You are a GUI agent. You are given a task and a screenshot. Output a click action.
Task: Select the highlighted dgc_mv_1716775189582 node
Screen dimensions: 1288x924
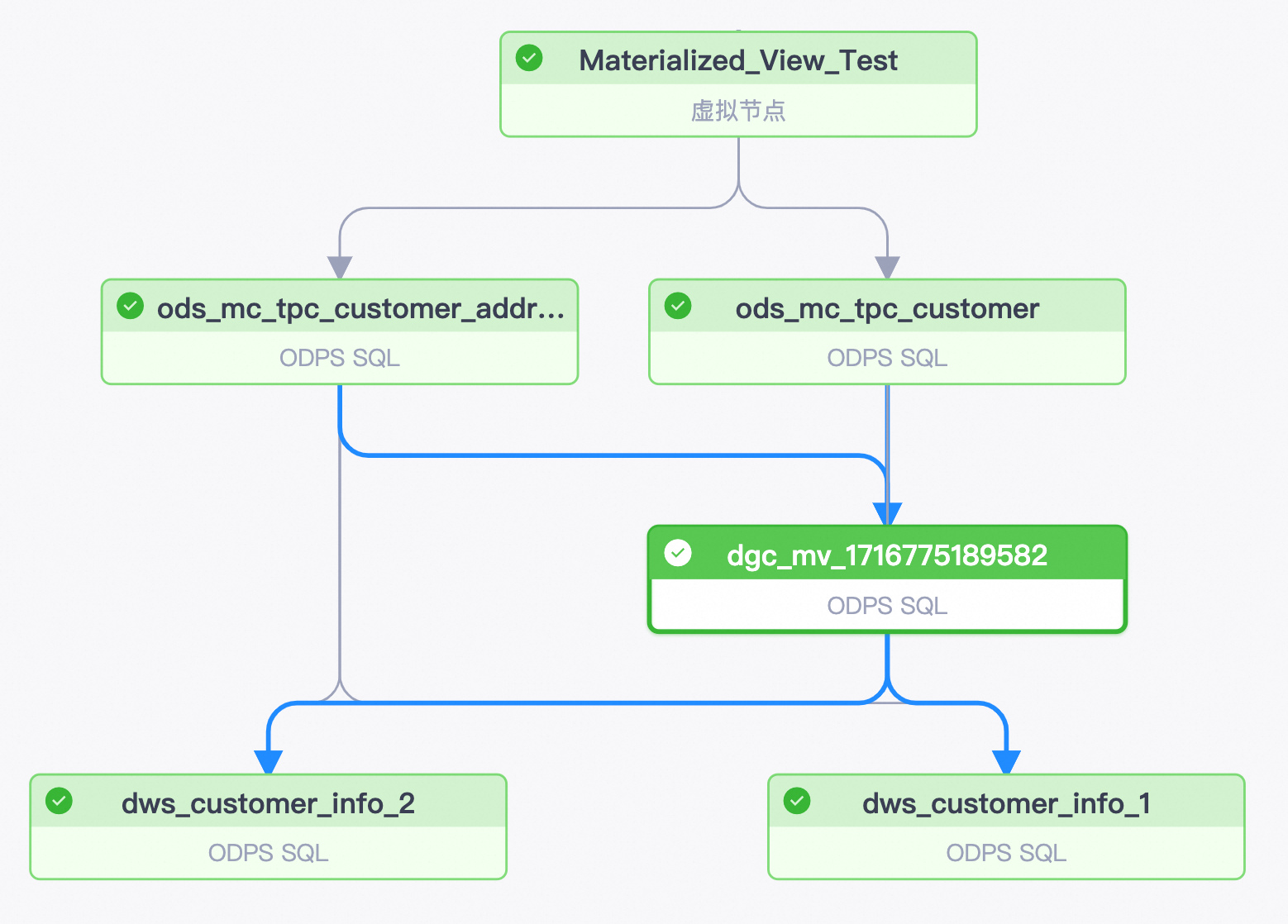pos(887,579)
